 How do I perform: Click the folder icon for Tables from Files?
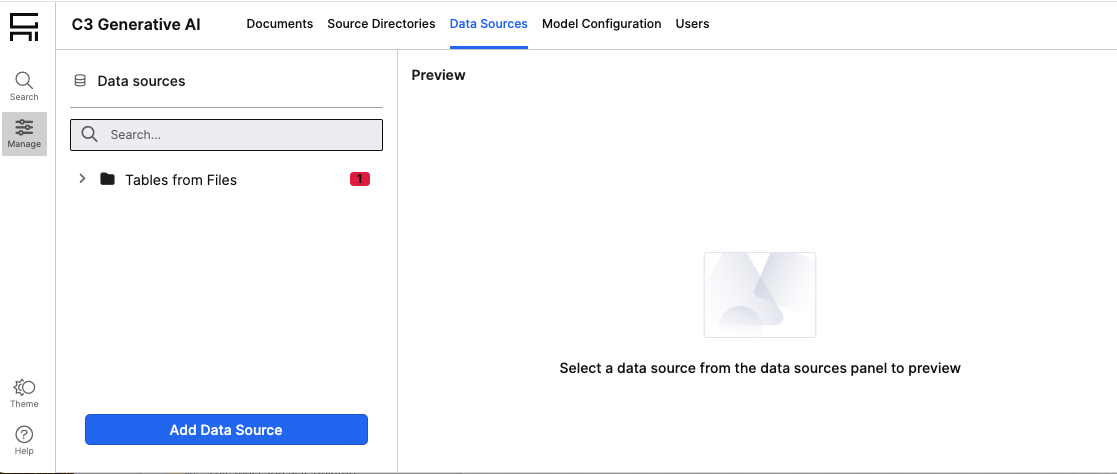[x=107, y=180]
